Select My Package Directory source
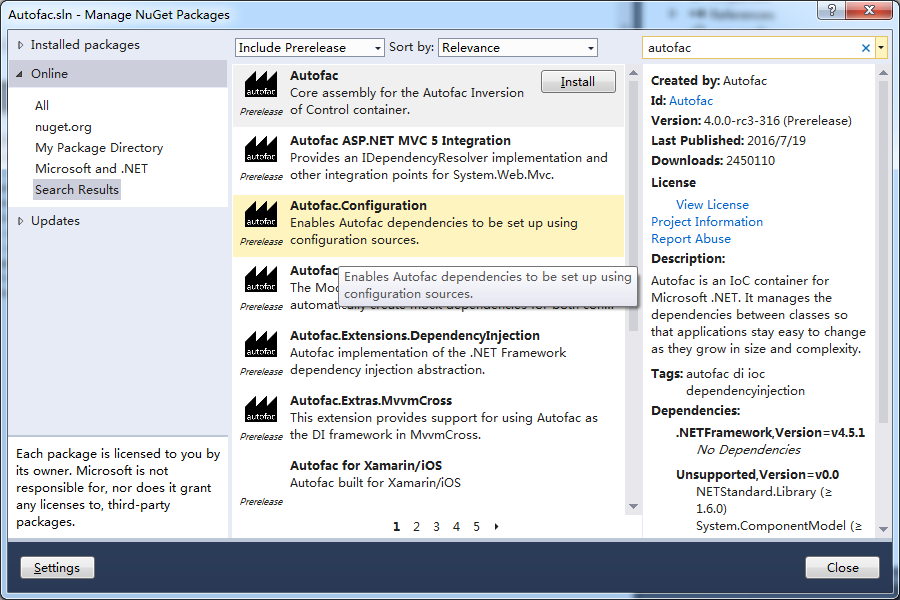 [x=99, y=148]
